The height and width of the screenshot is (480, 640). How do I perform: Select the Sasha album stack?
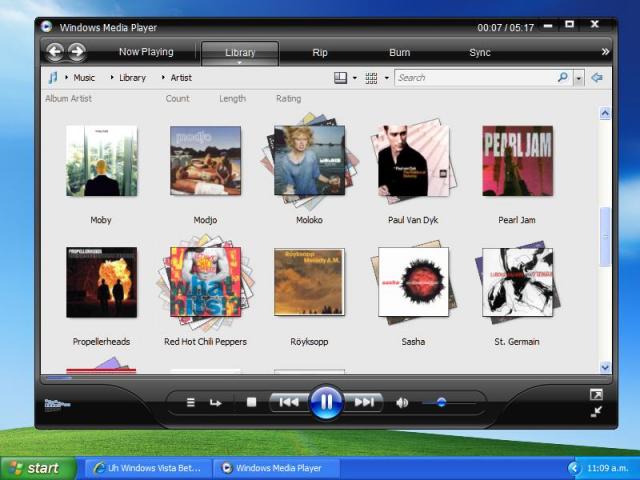click(413, 282)
